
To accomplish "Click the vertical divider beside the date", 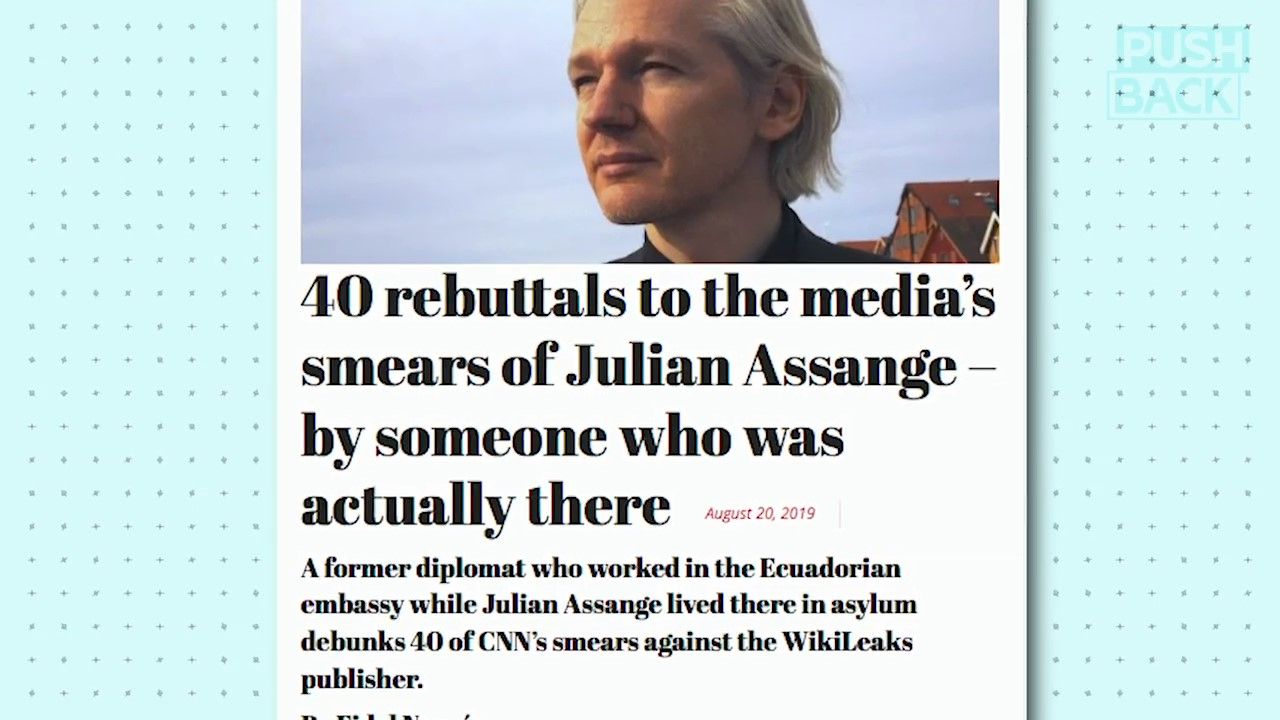I will coord(839,514).
